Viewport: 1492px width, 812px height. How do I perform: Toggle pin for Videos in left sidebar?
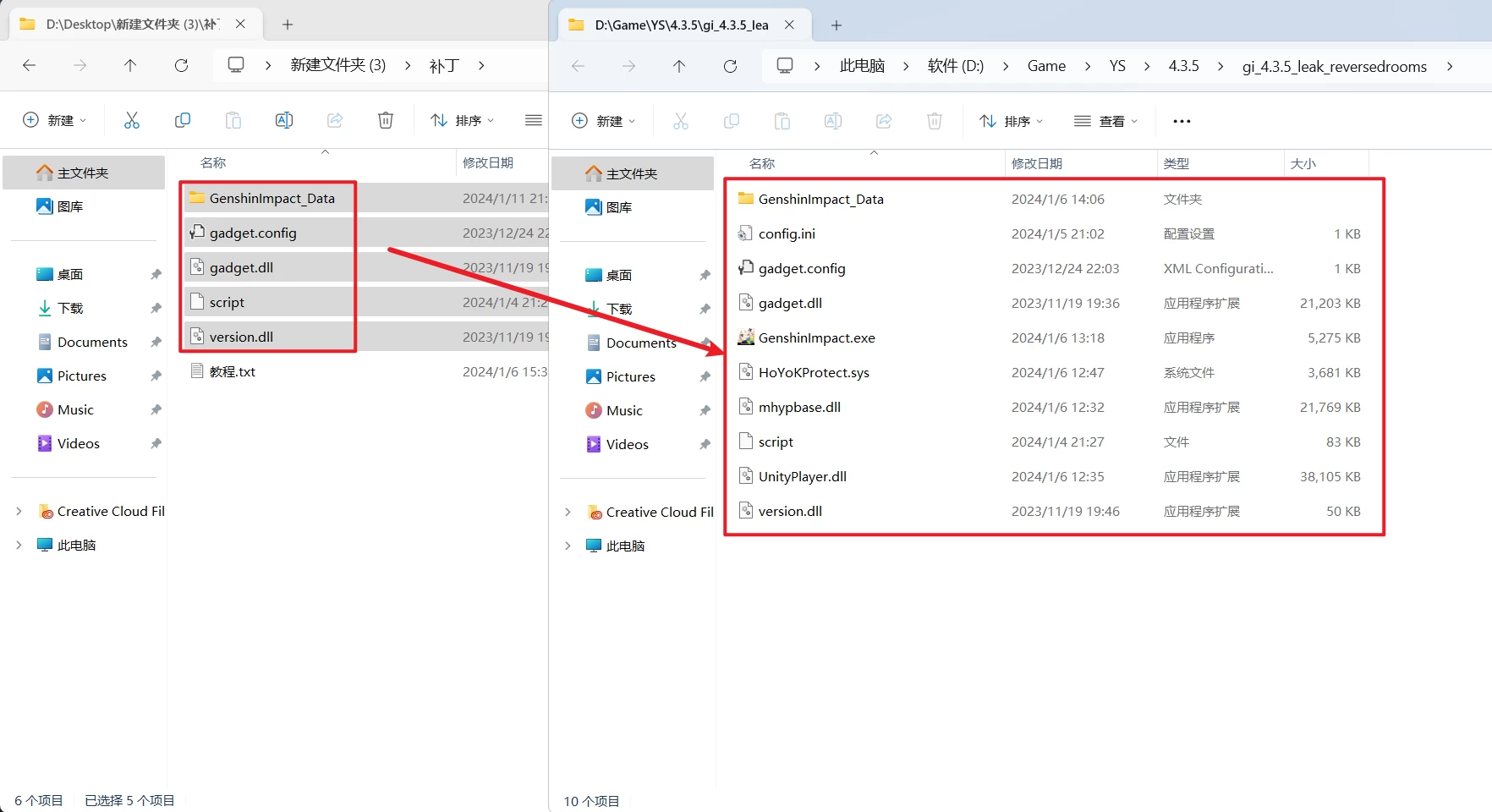coord(156,444)
